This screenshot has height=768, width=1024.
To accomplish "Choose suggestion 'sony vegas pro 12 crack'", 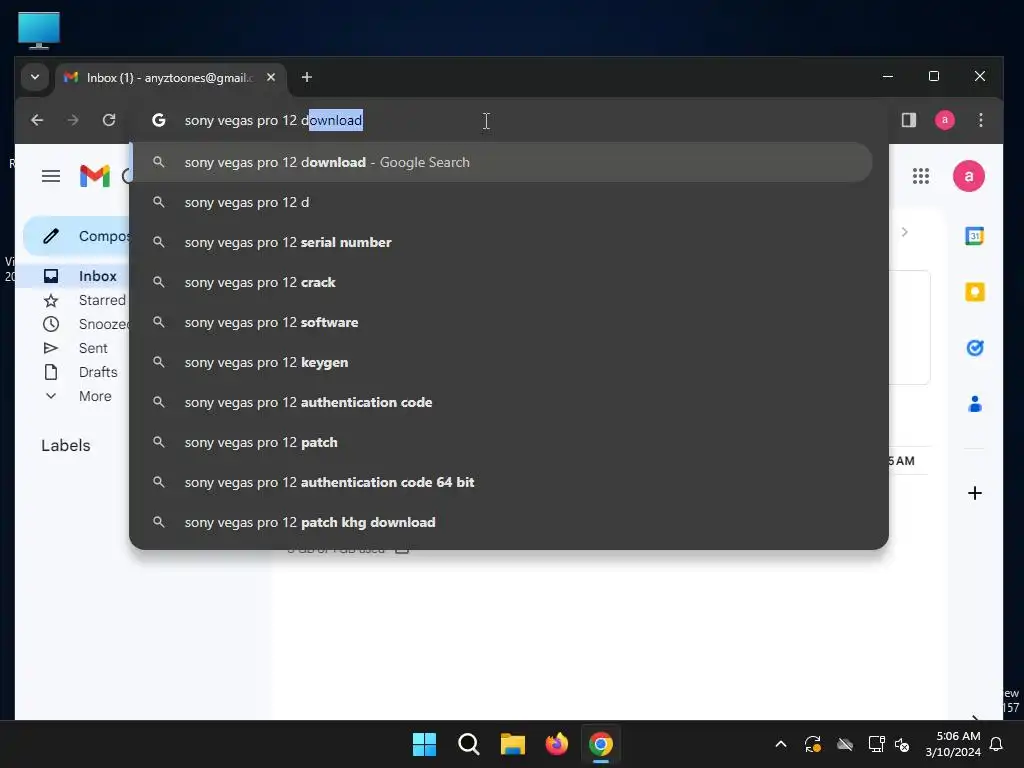I will coord(502,282).
